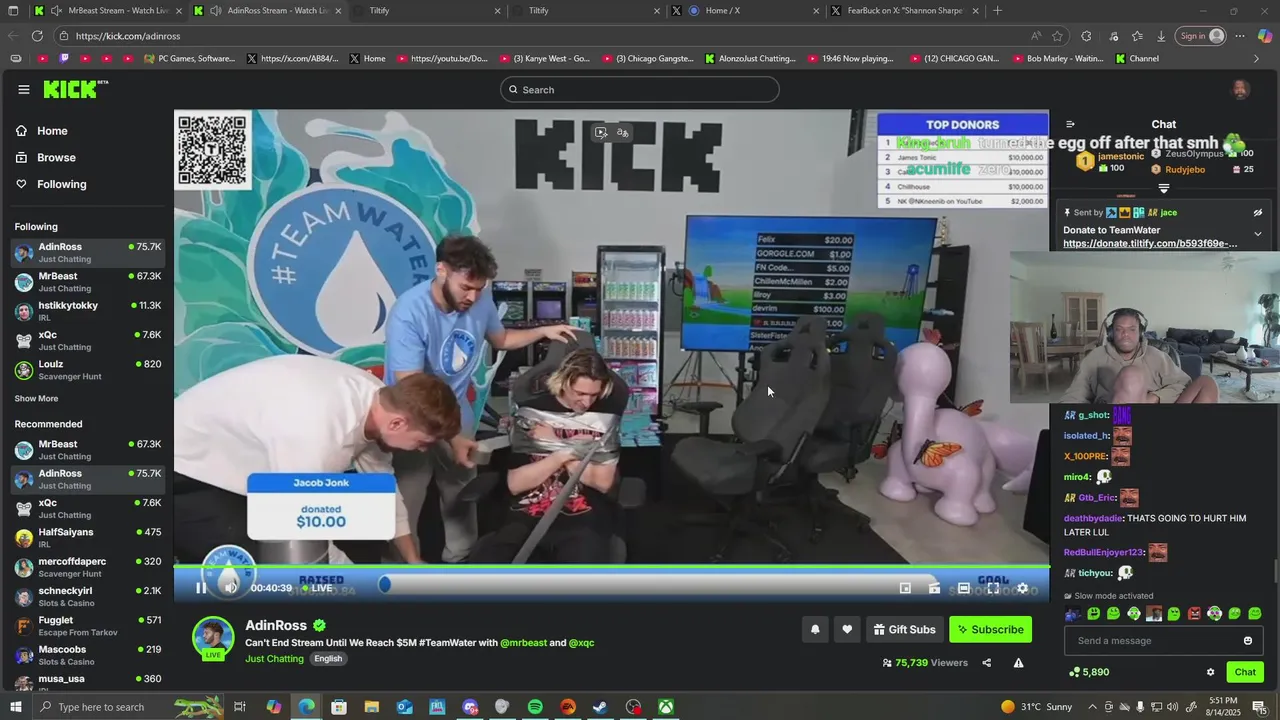Viewport: 1280px width, 720px height.
Task: Focus the Kick search box
Action: (x=640, y=90)
